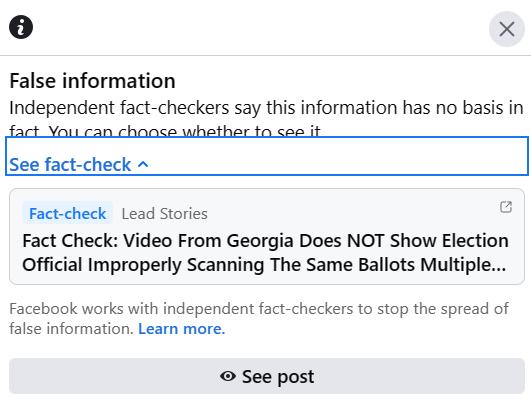Click the word post on the gray button
Screen dimensions: 531x399
pyautogui.click(x=296, y=377)
